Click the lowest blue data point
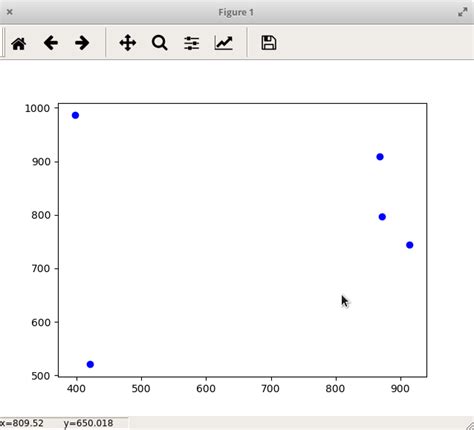This screenshot has width=474, height=430. pos(90,364)
